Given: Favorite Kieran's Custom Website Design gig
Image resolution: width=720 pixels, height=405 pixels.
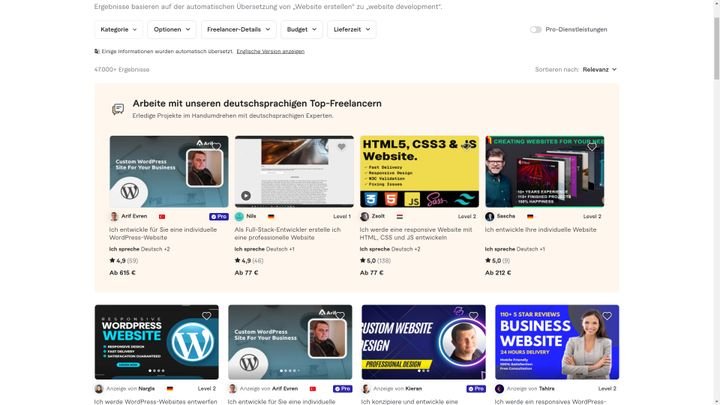Looking at the screenshot, I should click(x=473, y=316).
